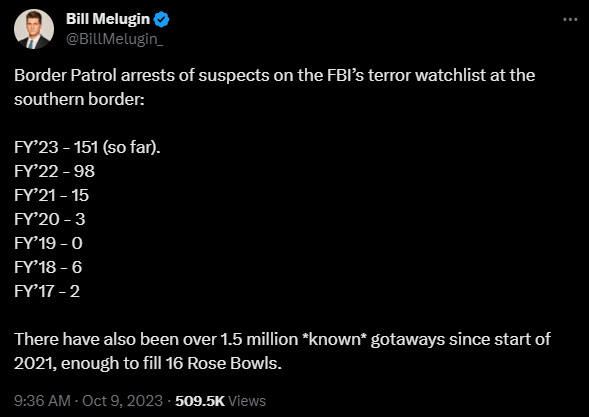Click the display name Bill Melugin
Image resolution: width=589 pixels, height=417 pixels.
pyautogui.click(x=108, y=19)
